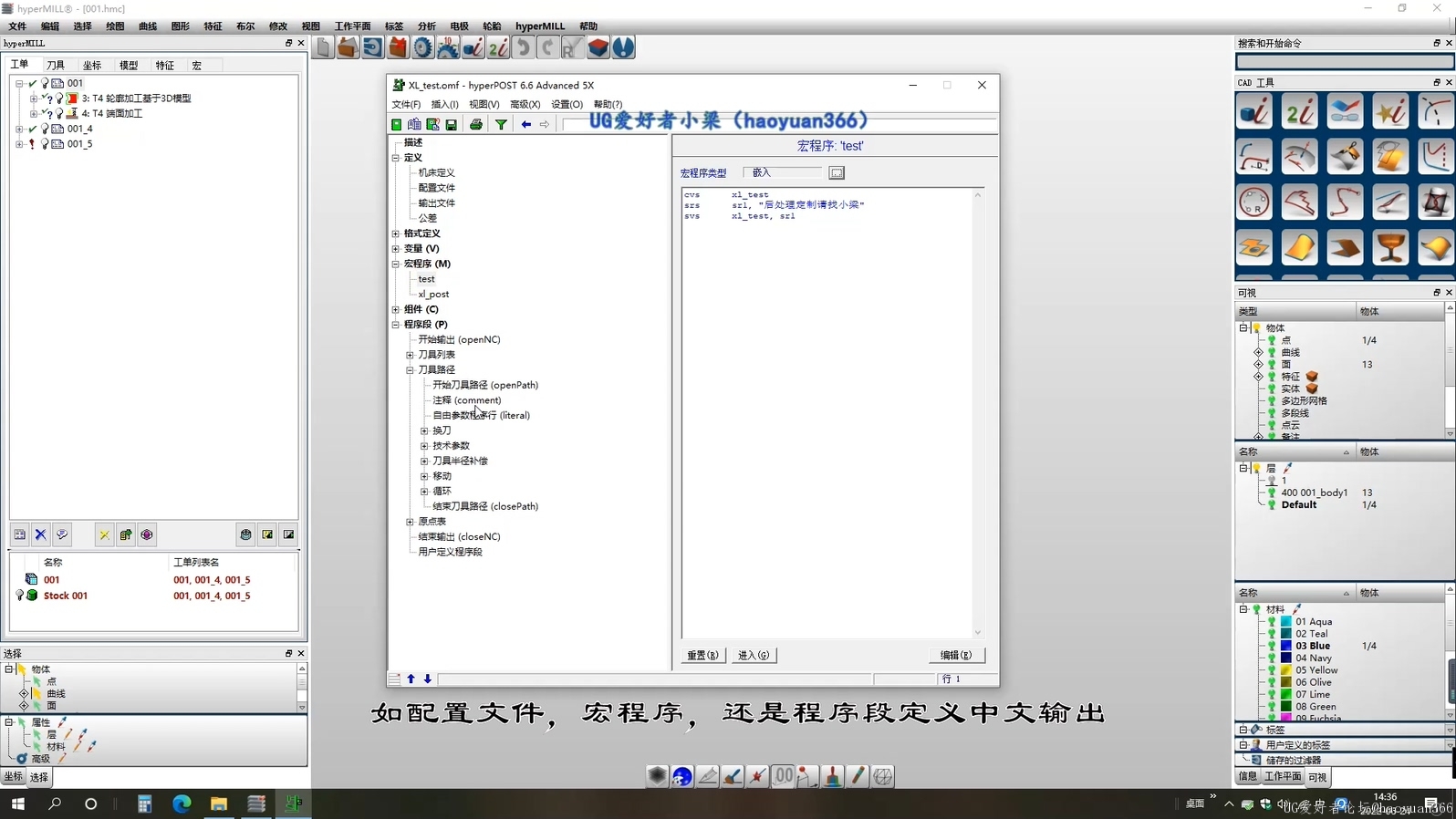Expand the 变量 (V) tree node
Viewport: 1456px width, 819px height.
(396, 248)
